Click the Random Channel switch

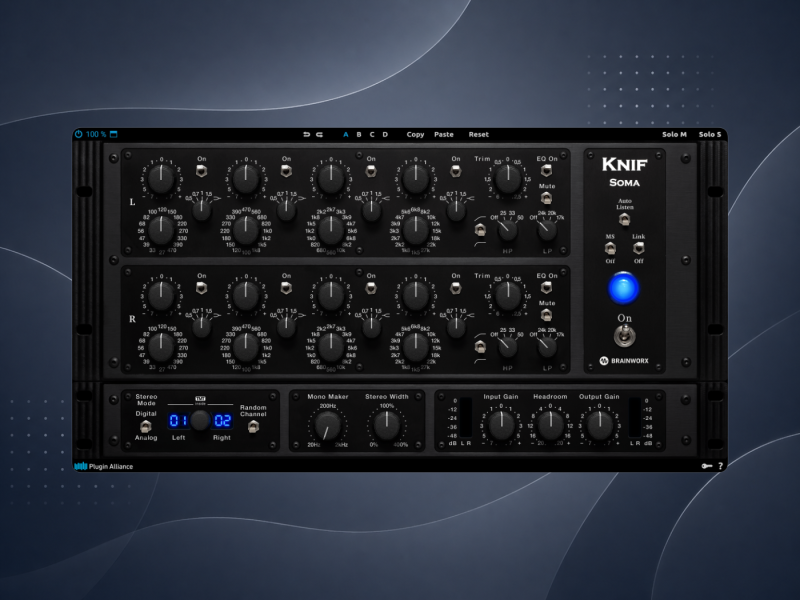tap(253, 427)
